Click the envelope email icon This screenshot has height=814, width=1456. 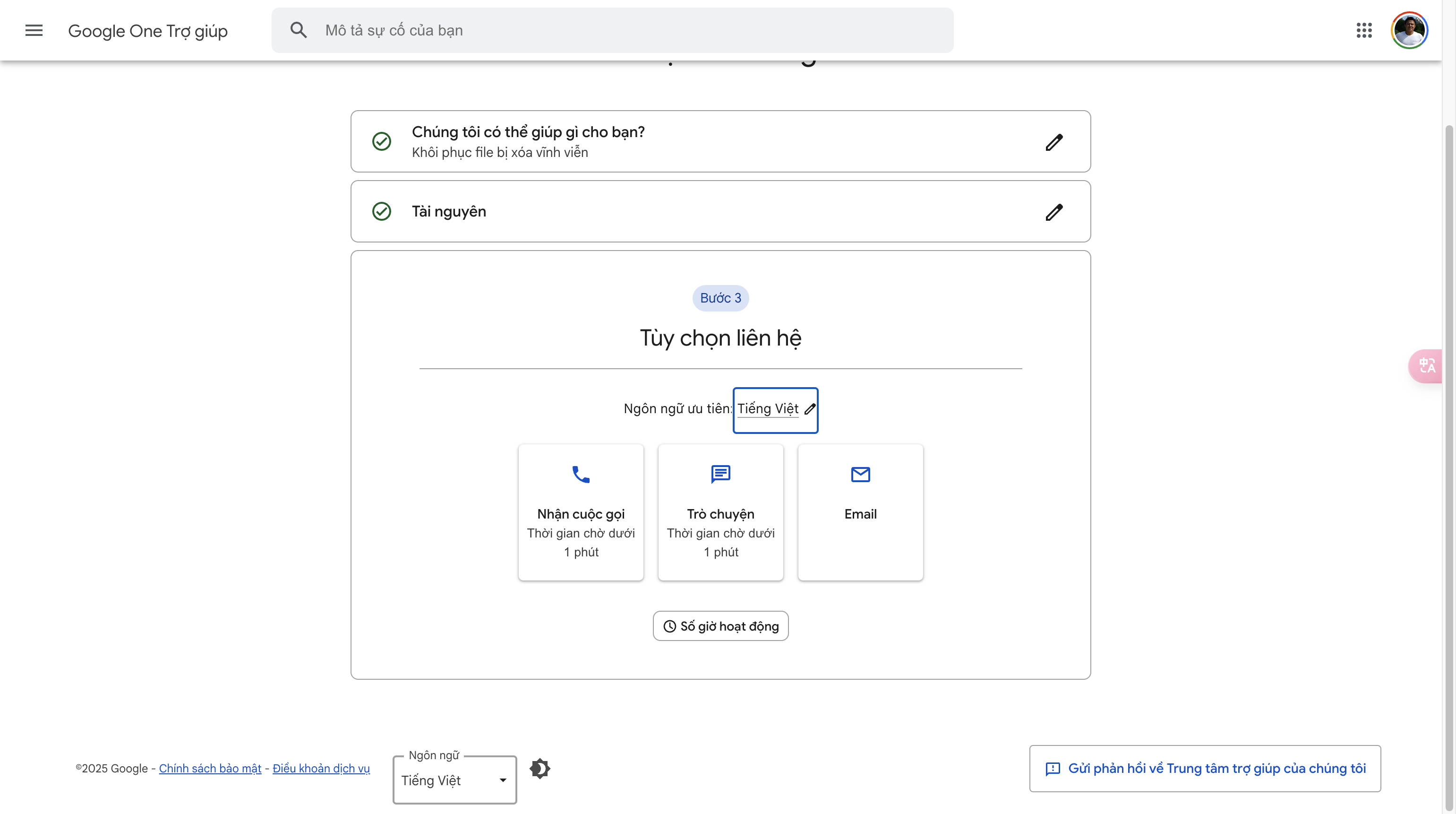tap(860, 474)
